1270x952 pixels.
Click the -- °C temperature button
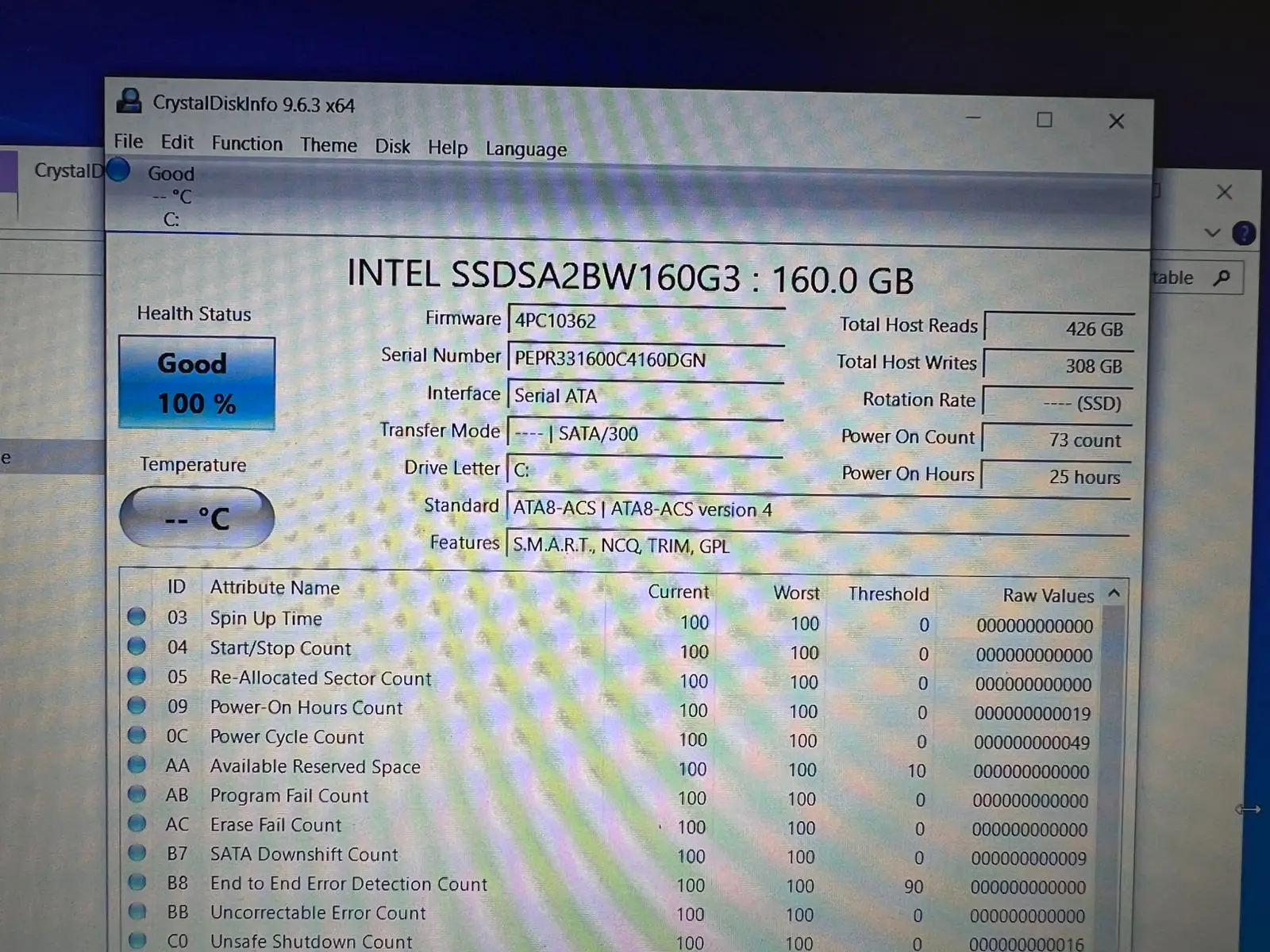click(x=197, y=518)
